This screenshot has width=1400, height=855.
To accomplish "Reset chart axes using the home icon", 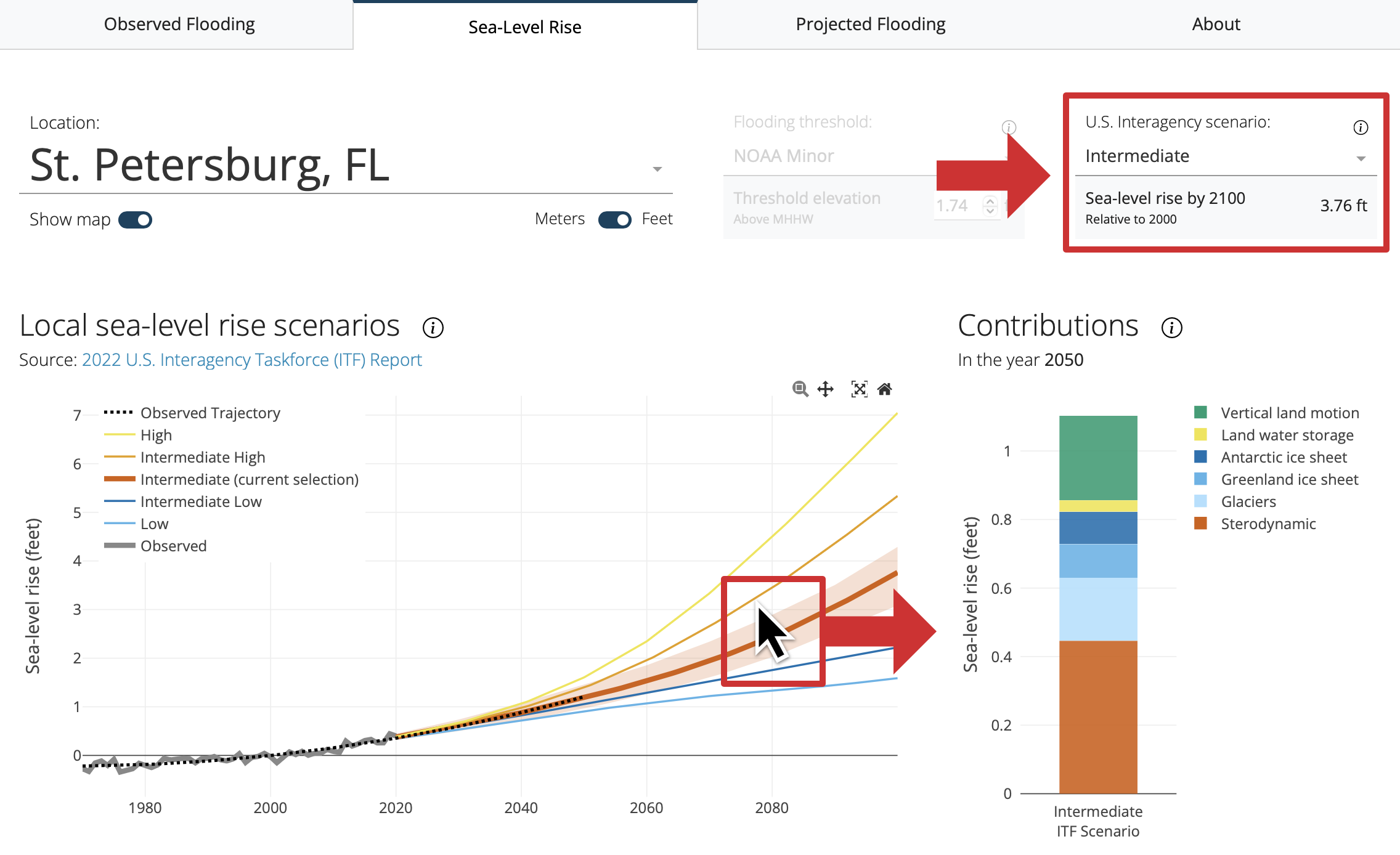I will pos(885,389).
